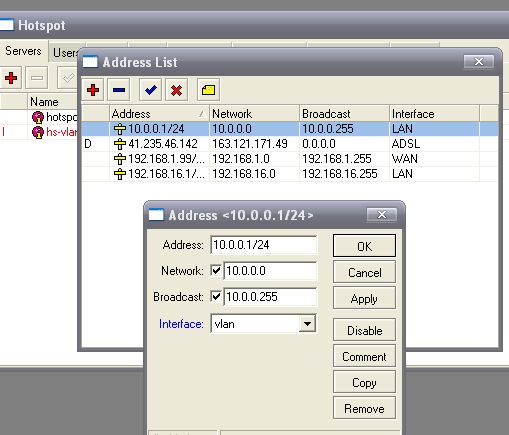The height and width of the screenshot is (435, 509).
Task: Click the Disable button
Action: coord(364,330)
